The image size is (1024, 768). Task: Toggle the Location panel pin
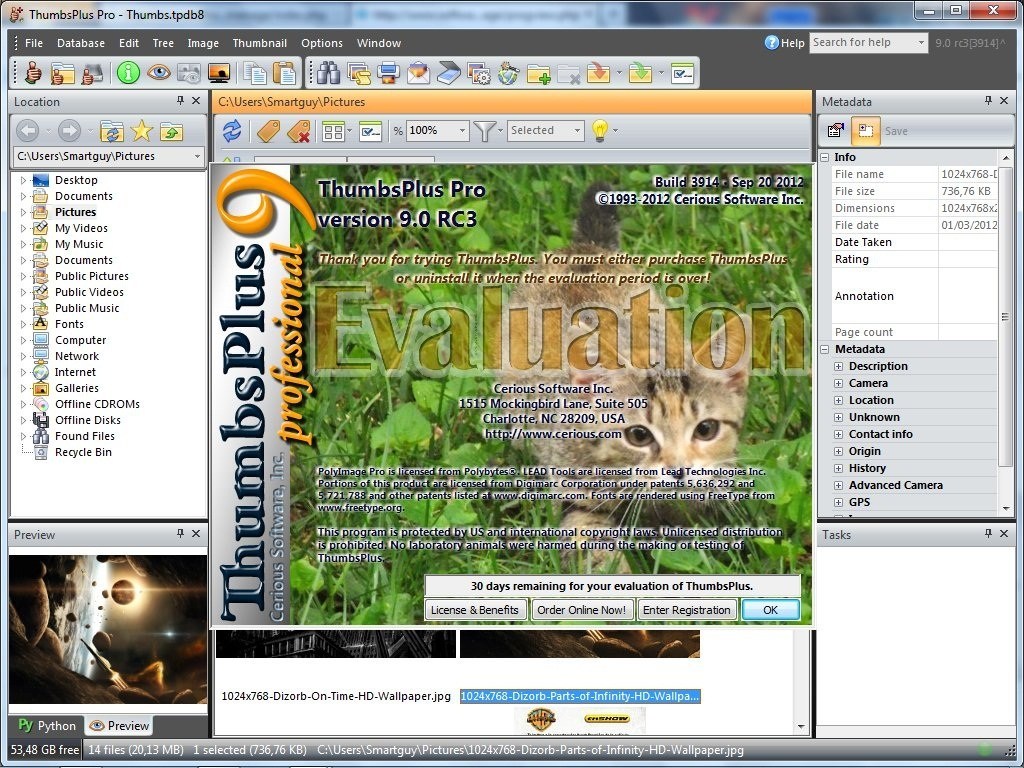pyautogui.click(x=180, y=101)
